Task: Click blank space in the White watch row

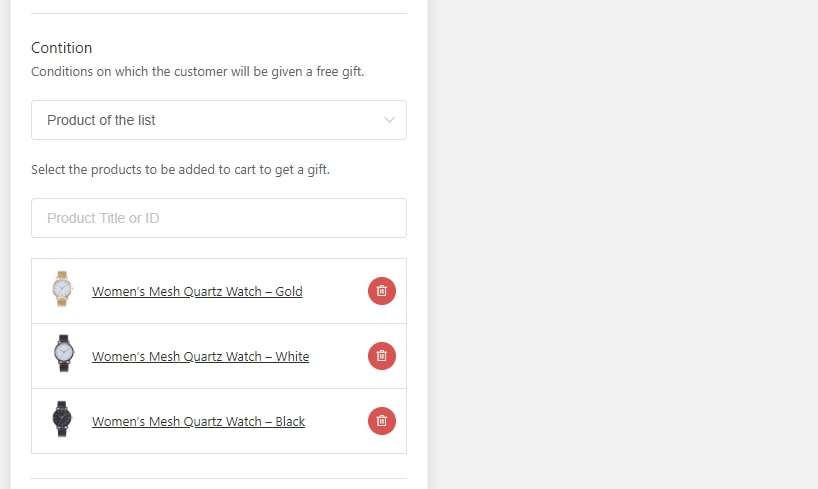Action: click(x=338, y=356)
